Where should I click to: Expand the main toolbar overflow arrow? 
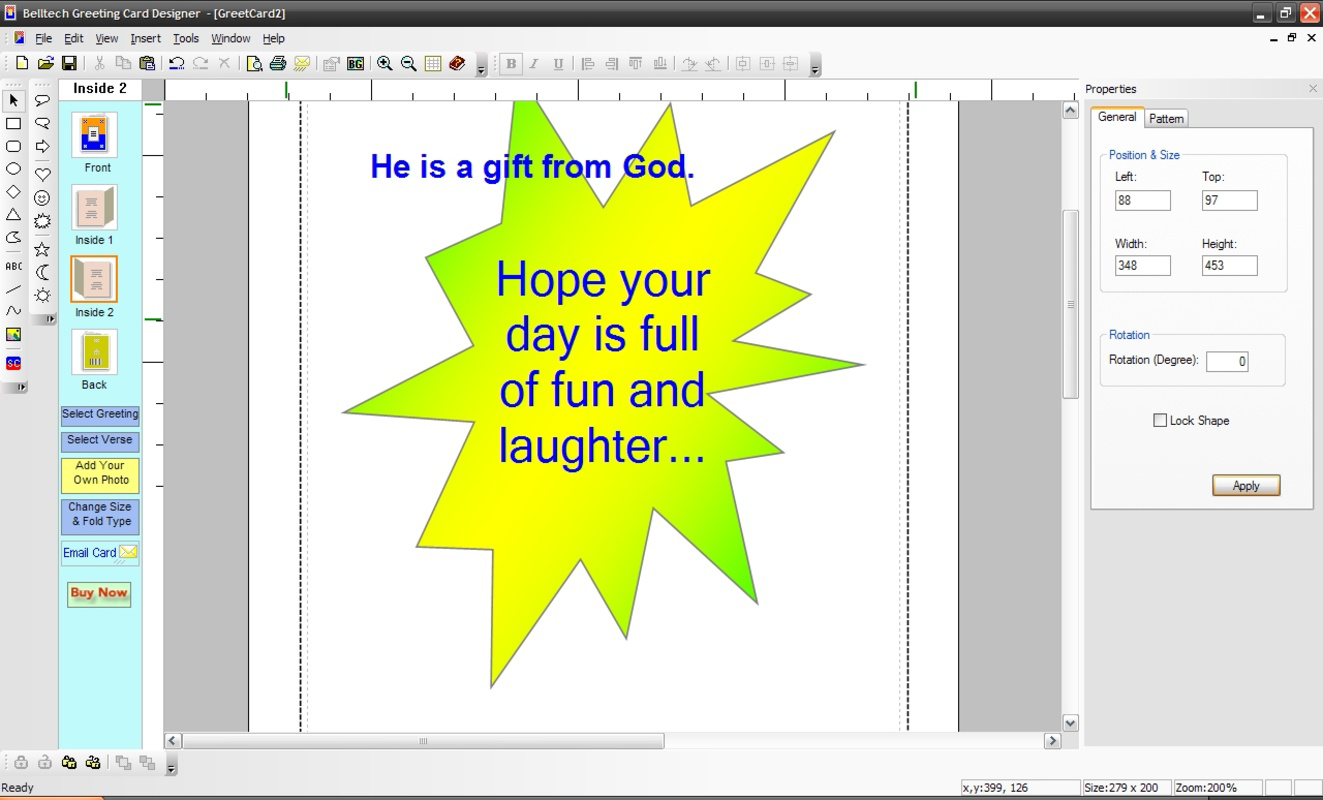point(481,67)
